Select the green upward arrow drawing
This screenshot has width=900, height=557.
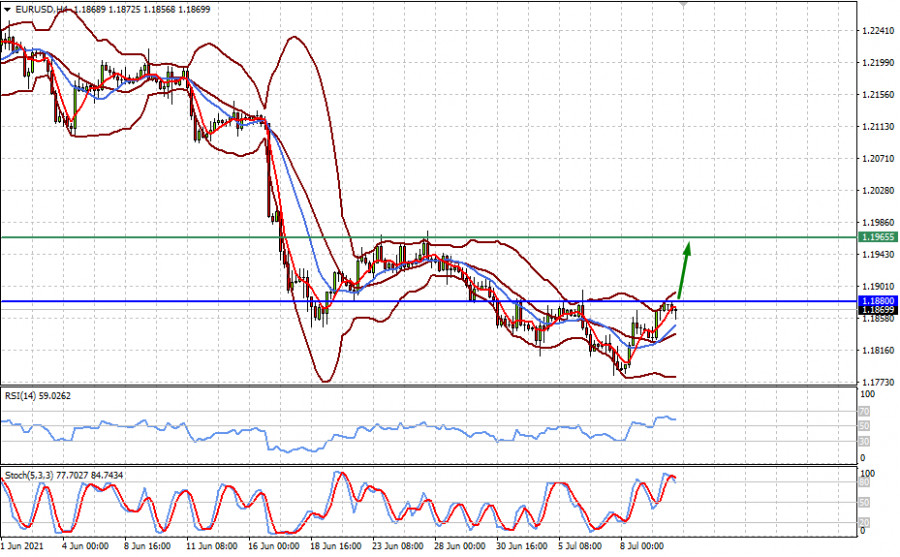point(683,268)
